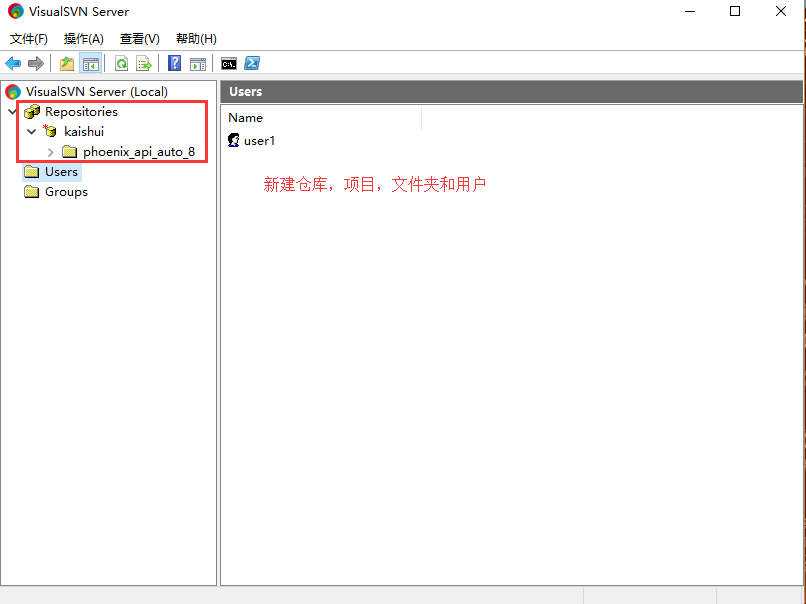
Task: Click the Repositories cubes icon
Action: pyautogui.click(x=32, y=111)
